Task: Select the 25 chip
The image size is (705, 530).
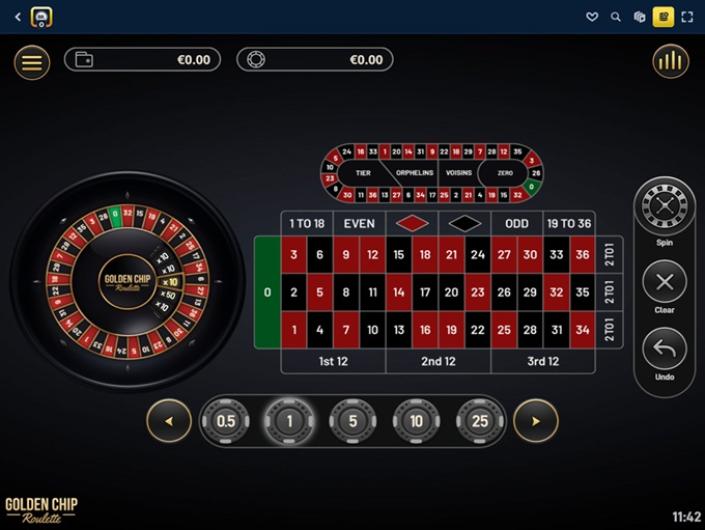Action: (480, 421)
